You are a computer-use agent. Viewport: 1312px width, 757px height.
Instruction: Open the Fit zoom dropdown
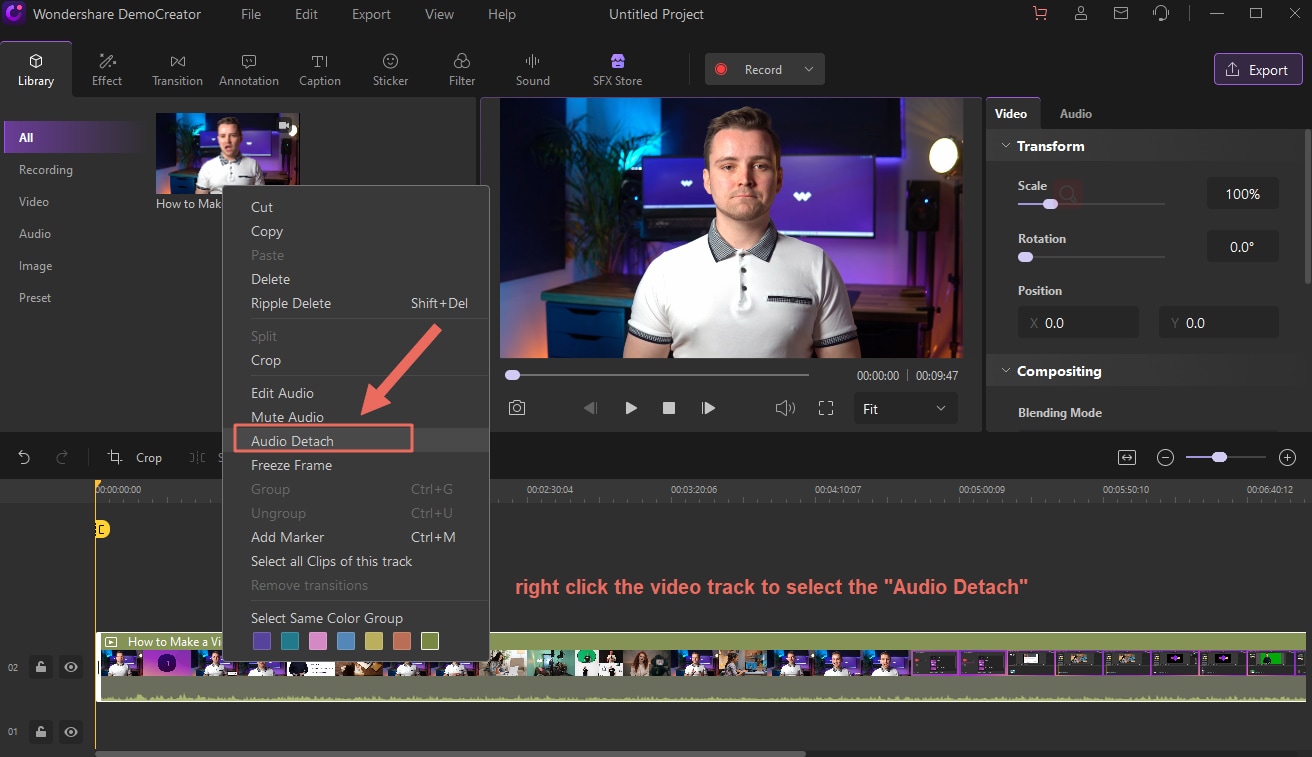click(904, 409)
